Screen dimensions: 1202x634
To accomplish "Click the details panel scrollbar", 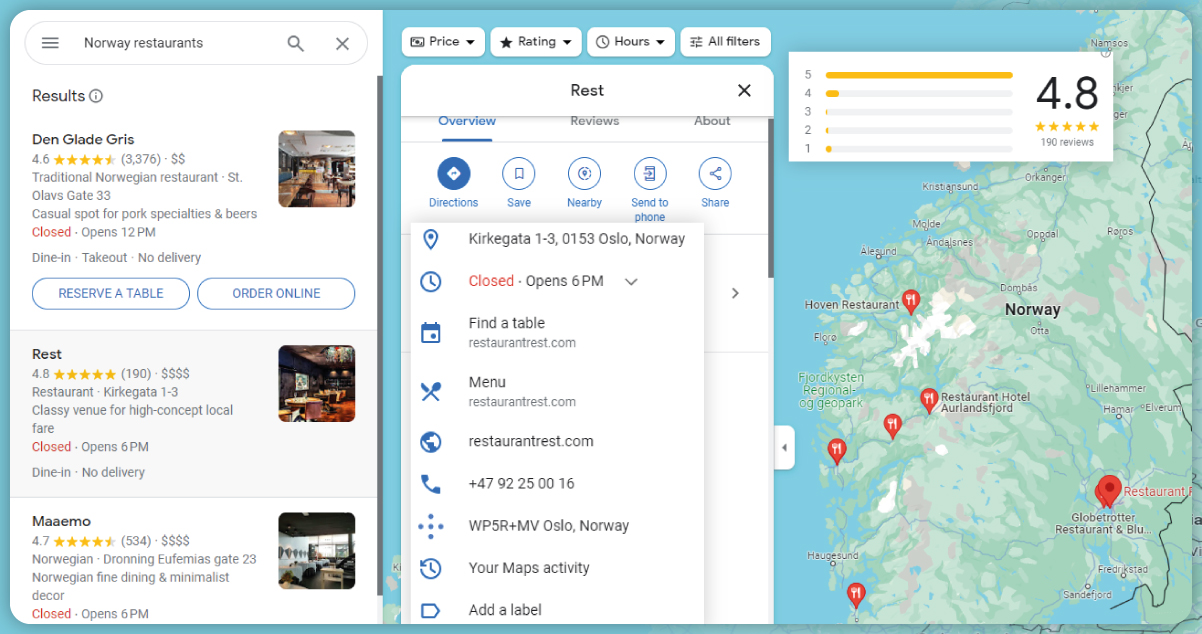I will 770,198.
